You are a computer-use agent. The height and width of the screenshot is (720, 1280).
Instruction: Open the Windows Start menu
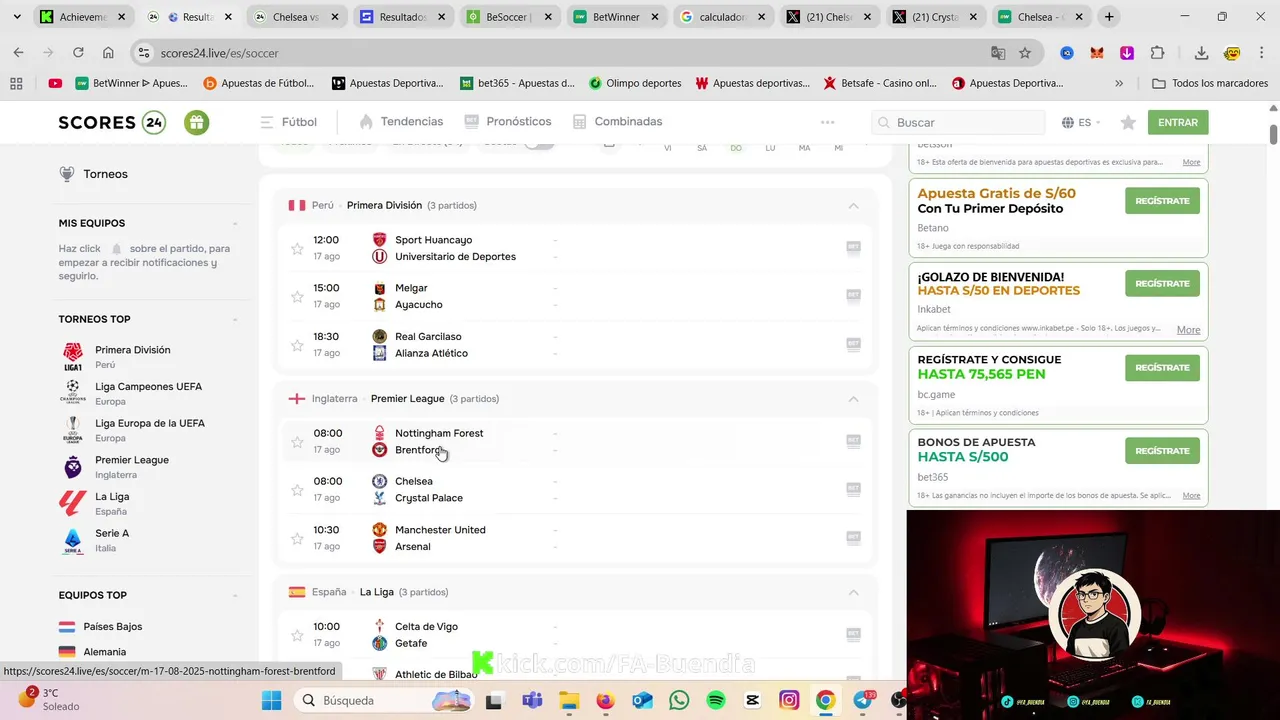pos(271,700)
